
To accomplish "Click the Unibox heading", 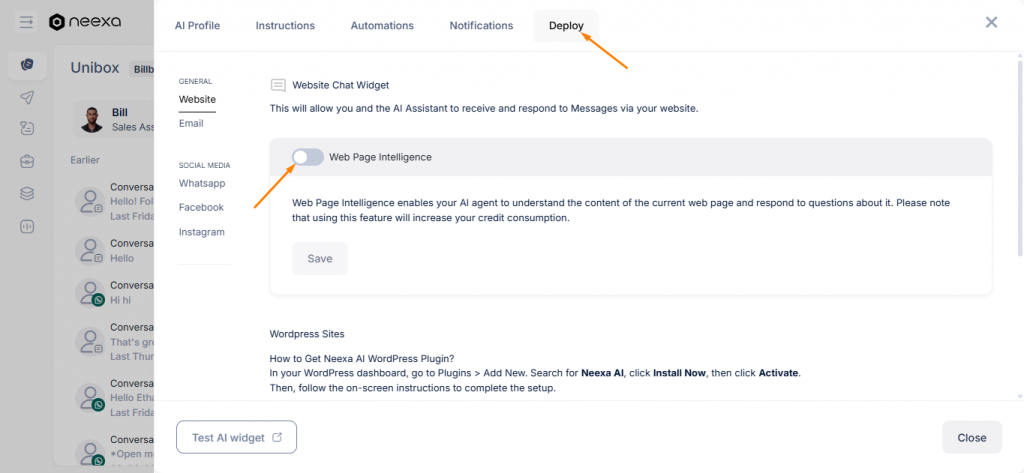I will (x=95, y=68).
